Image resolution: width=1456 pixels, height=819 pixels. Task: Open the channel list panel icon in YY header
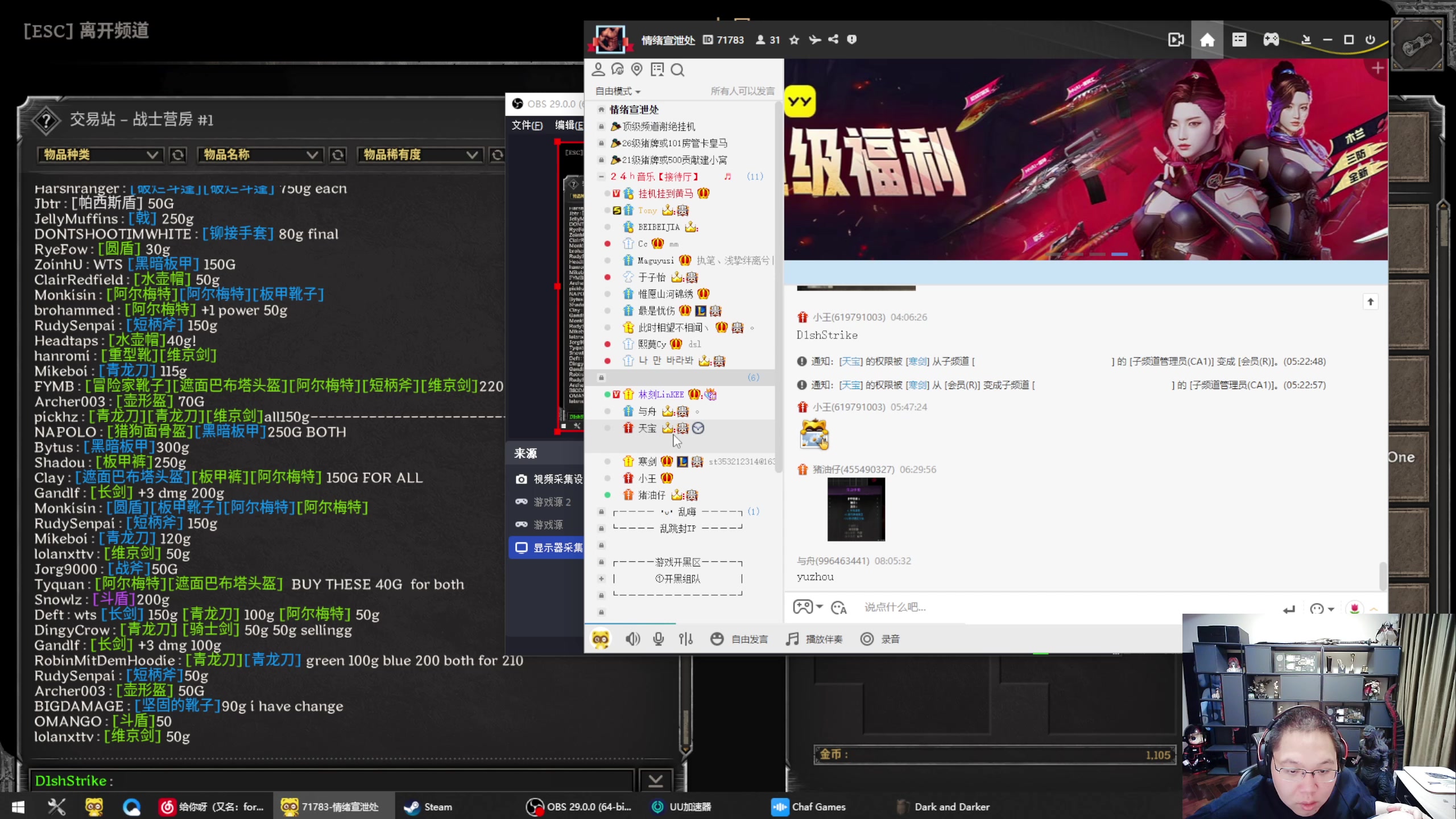click(x=1239, y=40)
